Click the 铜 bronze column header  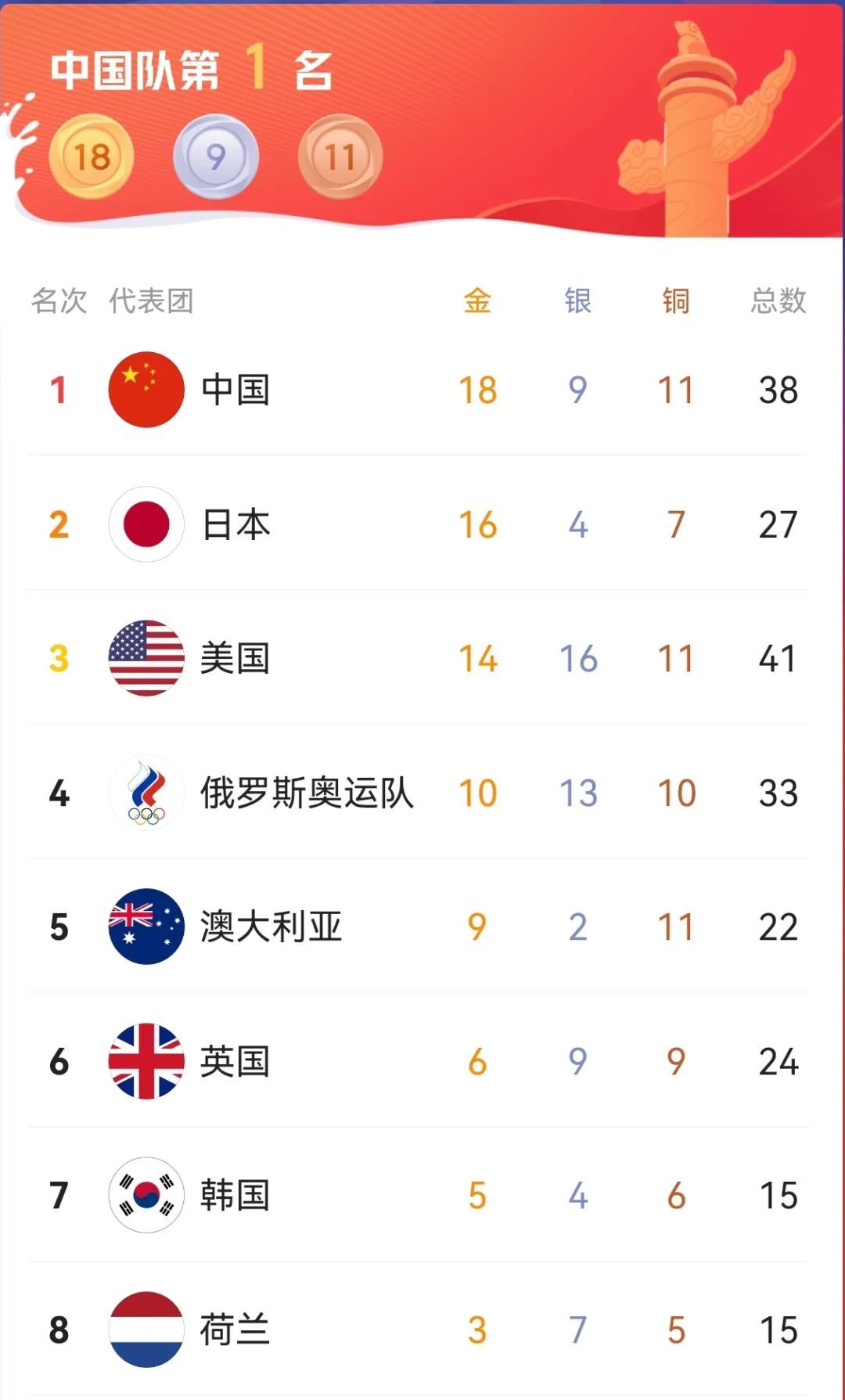click(676, 301)
